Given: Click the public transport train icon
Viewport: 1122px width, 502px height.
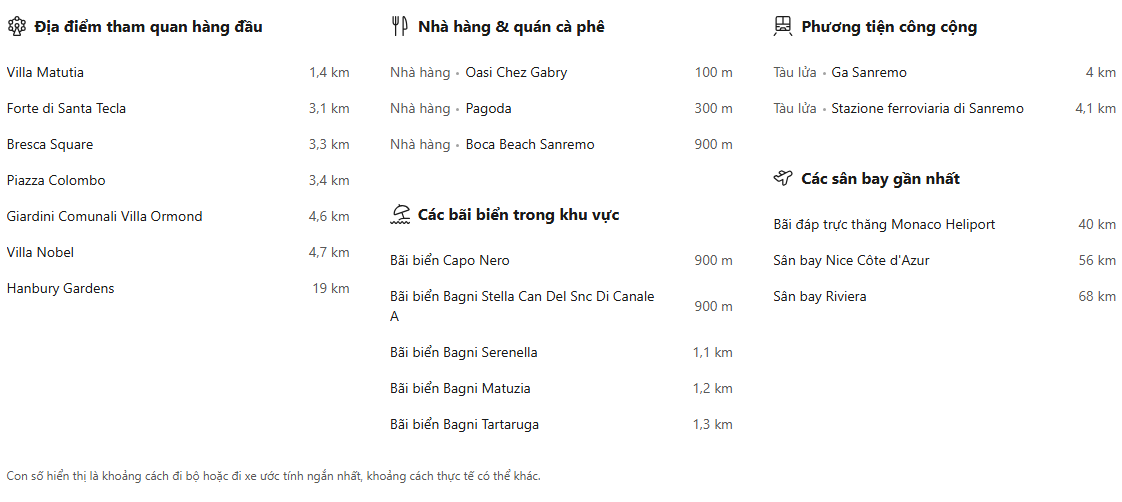Looking at the screenshot, I should [x=783, y=27].
